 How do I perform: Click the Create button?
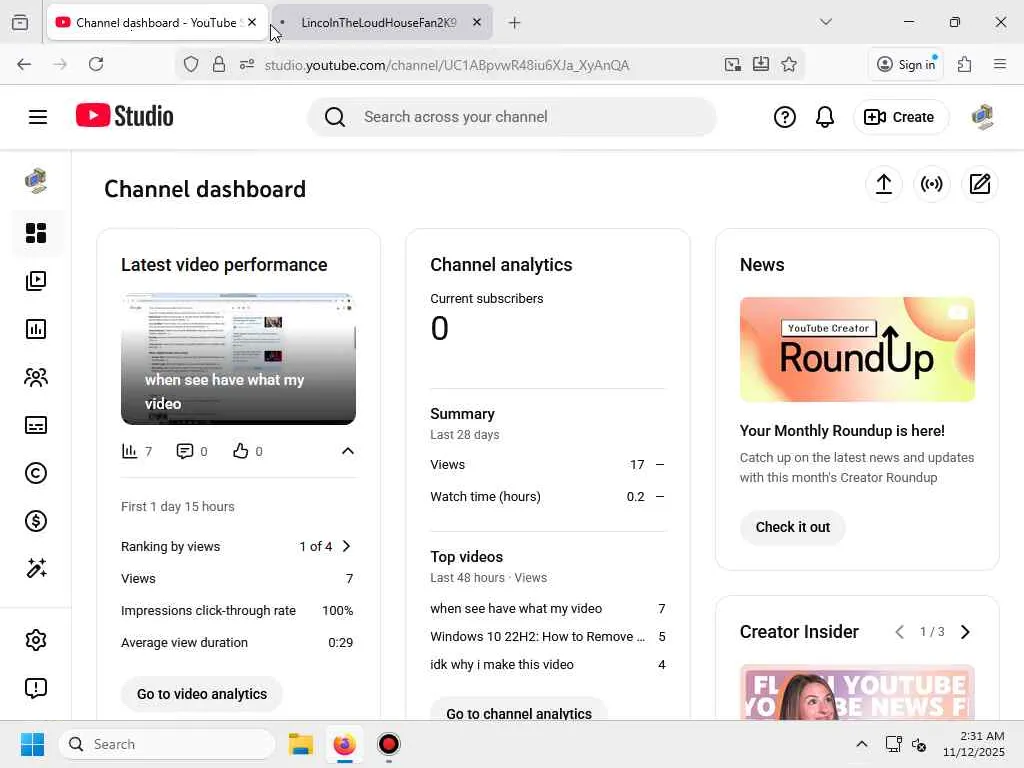pos(901,117)
